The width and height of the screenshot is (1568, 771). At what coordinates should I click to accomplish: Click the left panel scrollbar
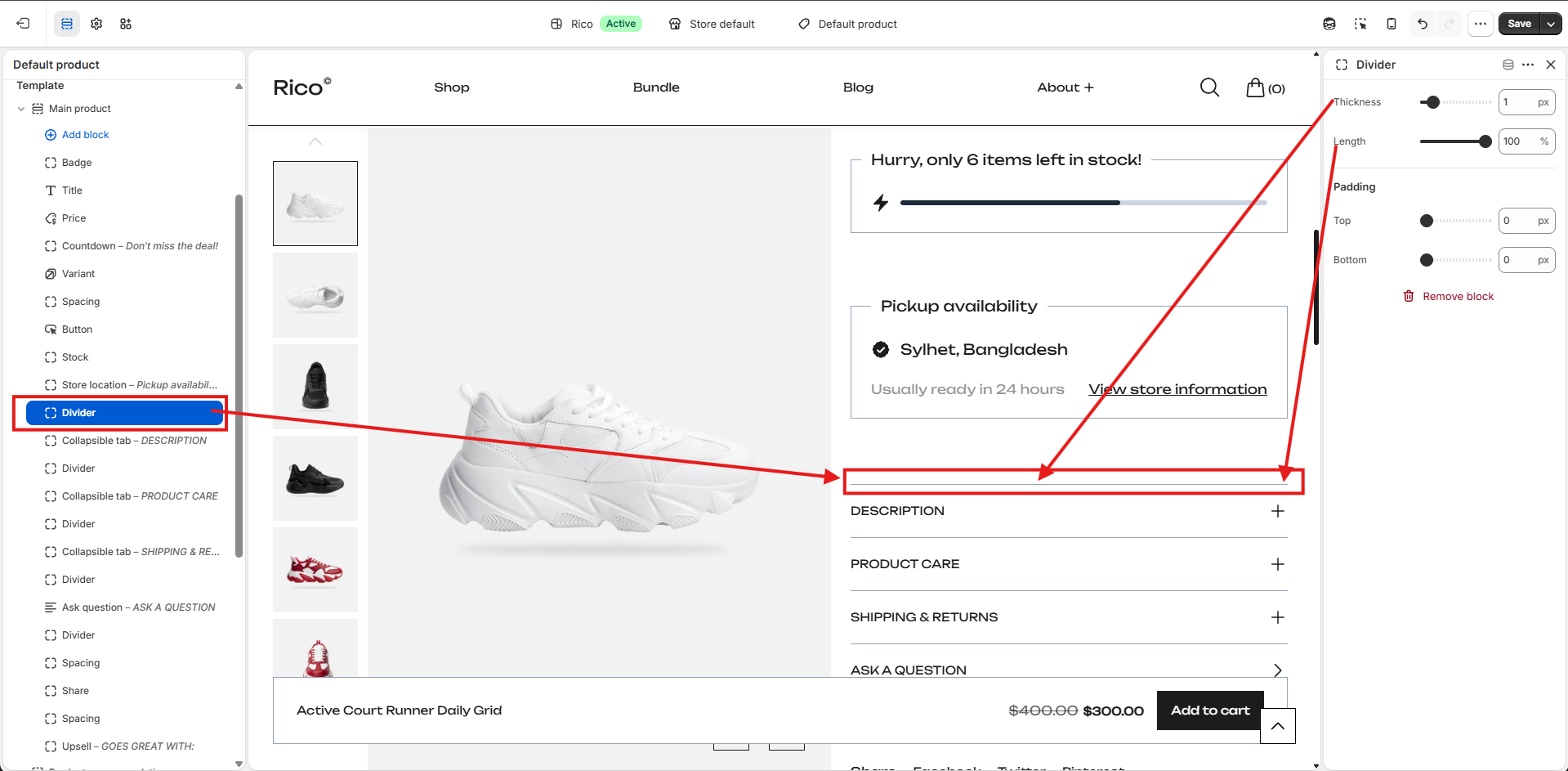point(239,376)
